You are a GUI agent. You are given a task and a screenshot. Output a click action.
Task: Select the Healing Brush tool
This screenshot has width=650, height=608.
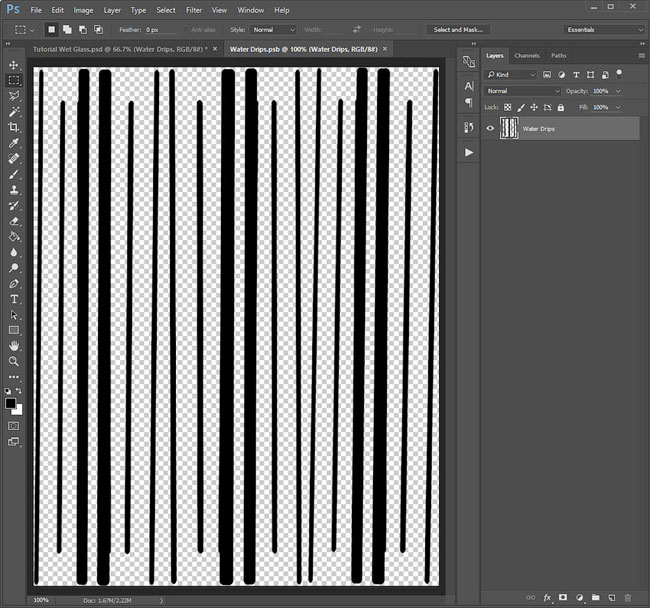(x=14, y=158)
